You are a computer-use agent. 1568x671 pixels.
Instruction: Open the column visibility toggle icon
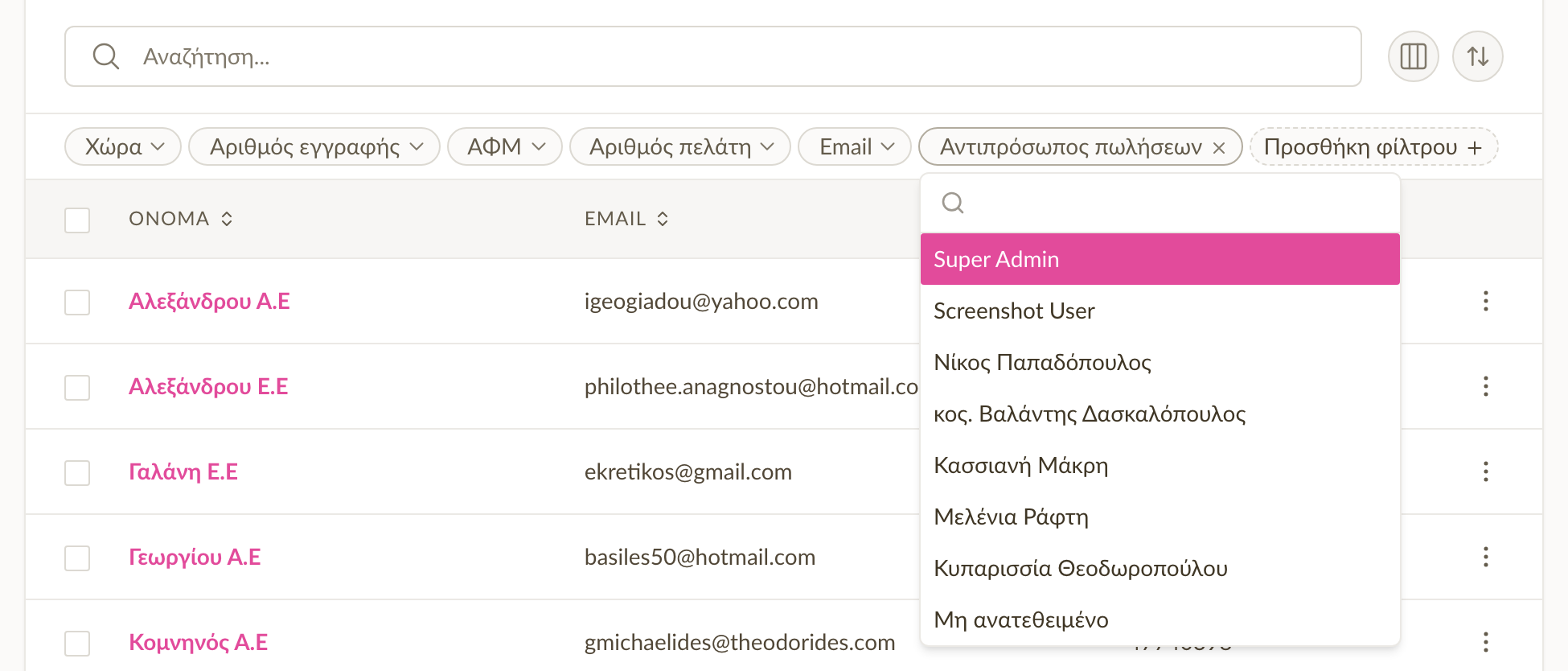(1413, 56)
